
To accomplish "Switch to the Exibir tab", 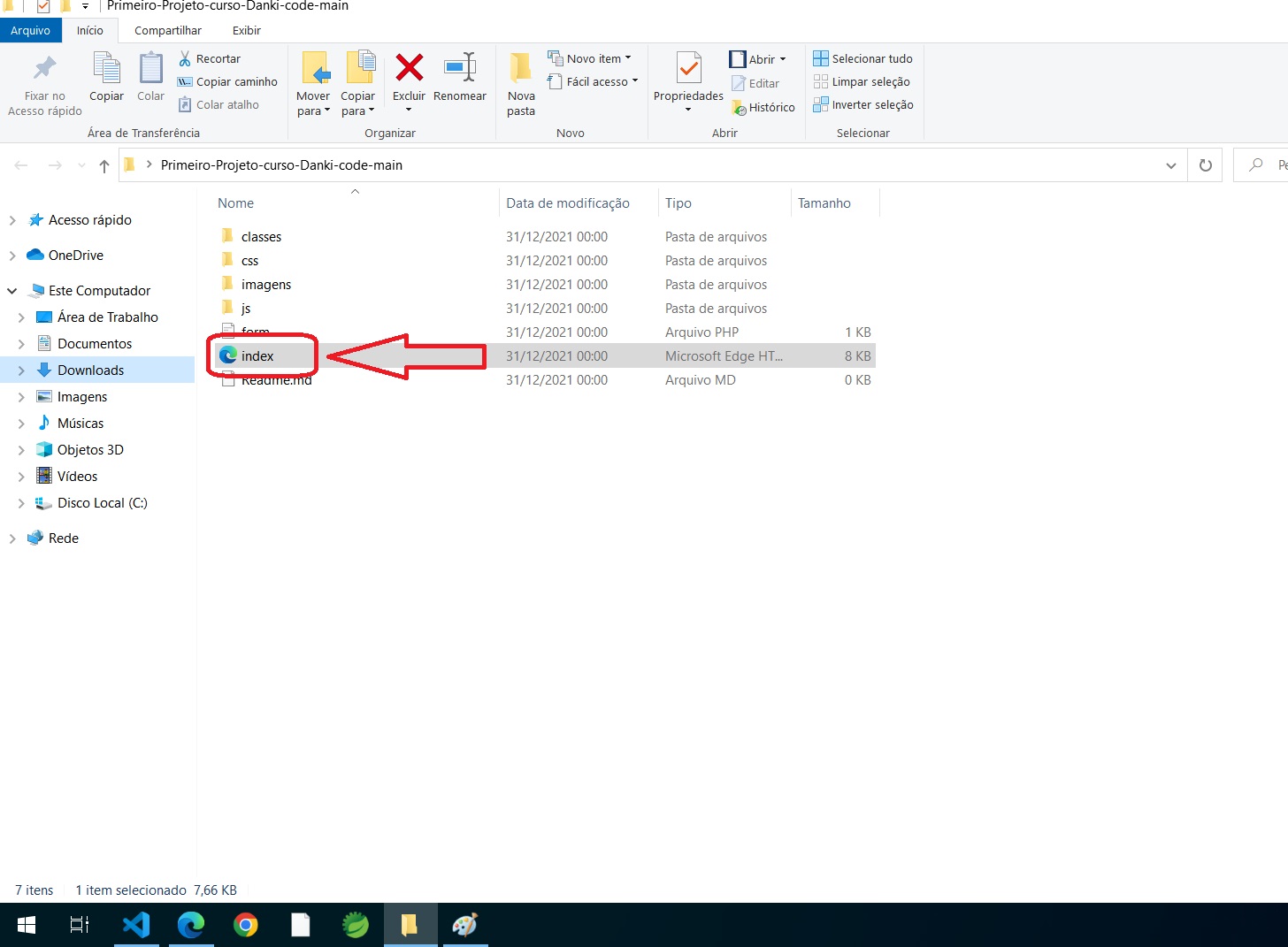I will 247,30.
